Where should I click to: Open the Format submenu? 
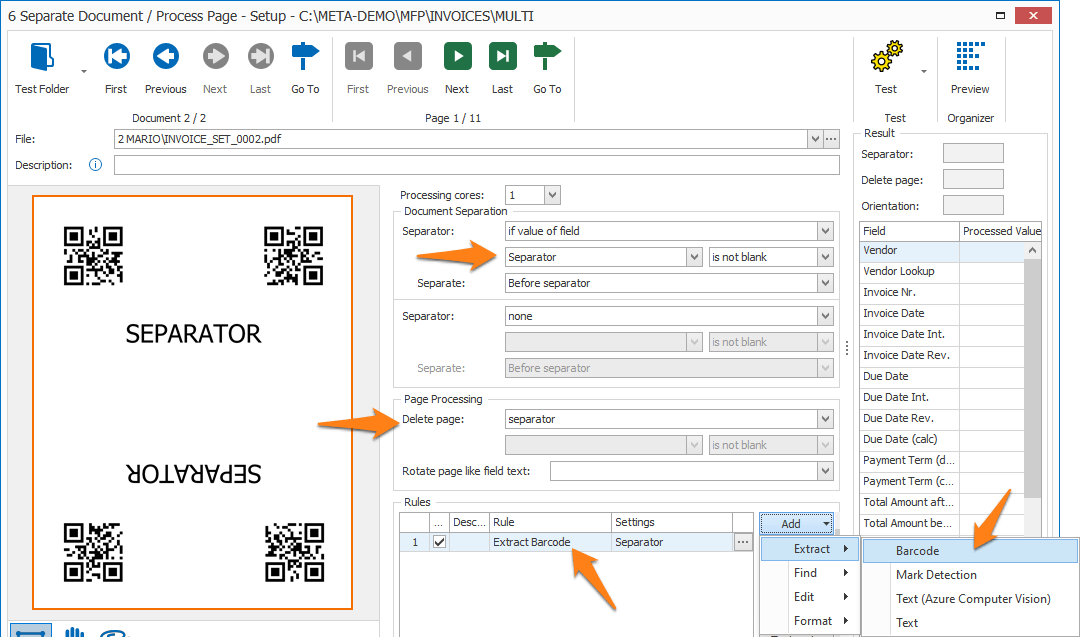(x=810, y=621)
